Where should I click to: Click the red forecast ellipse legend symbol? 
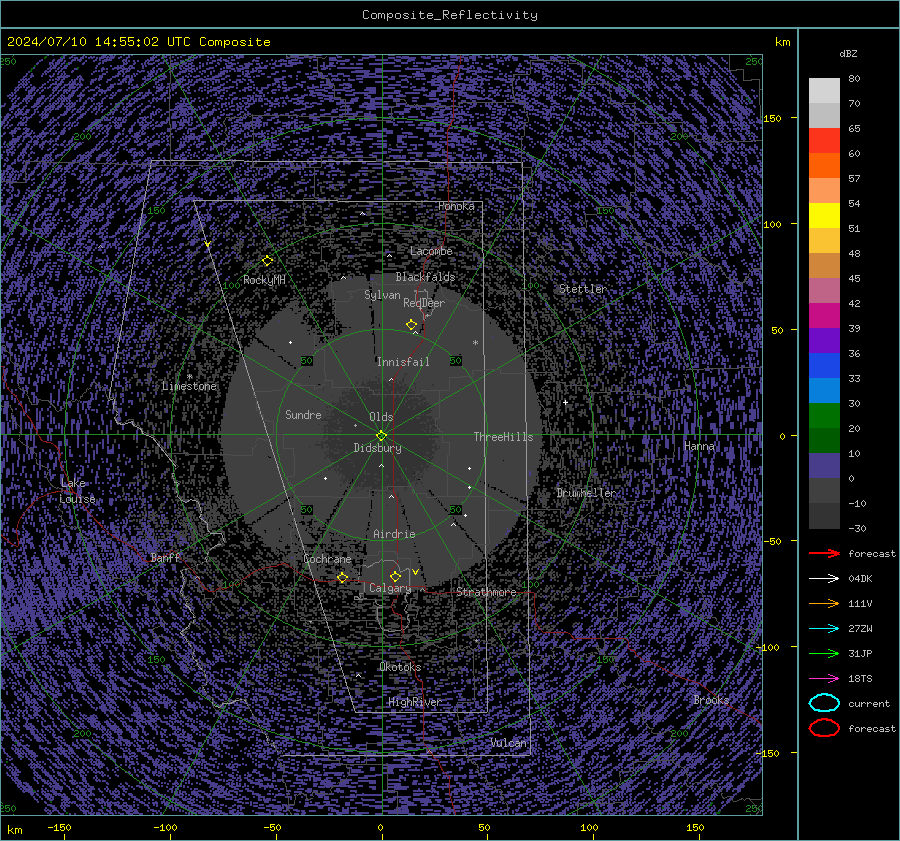pos(824,728)
